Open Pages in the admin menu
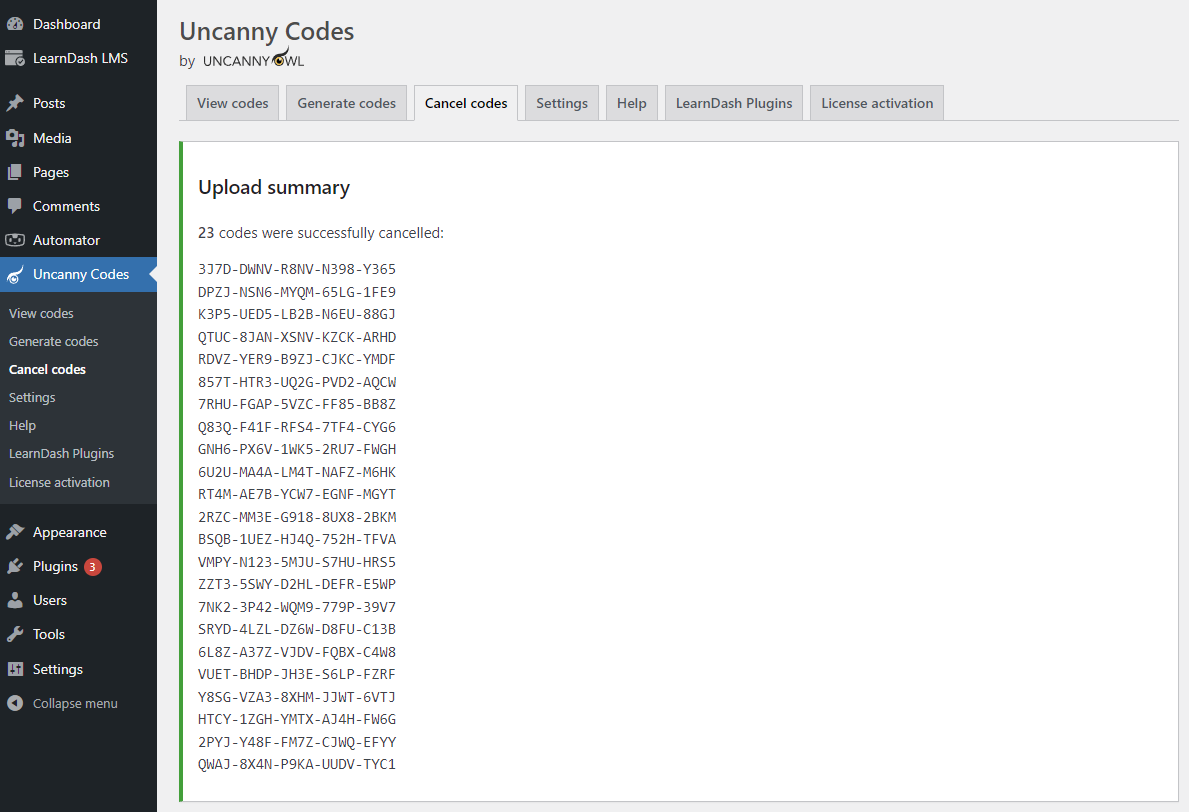This screenshot has height=812, width=1189. 50,172
